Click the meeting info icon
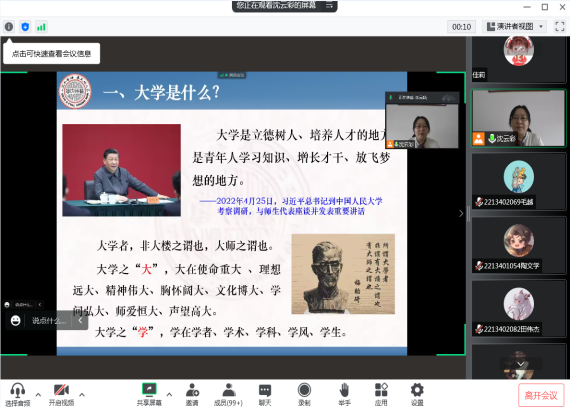 (x=9, y=27)
